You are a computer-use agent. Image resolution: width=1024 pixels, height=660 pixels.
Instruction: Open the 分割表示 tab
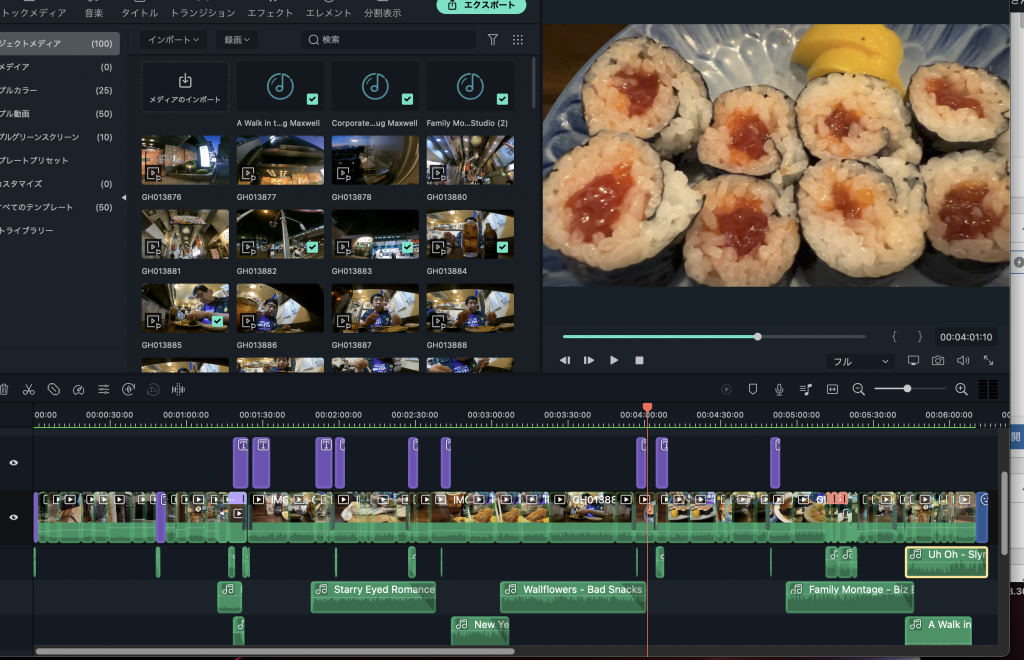(383, 12)
